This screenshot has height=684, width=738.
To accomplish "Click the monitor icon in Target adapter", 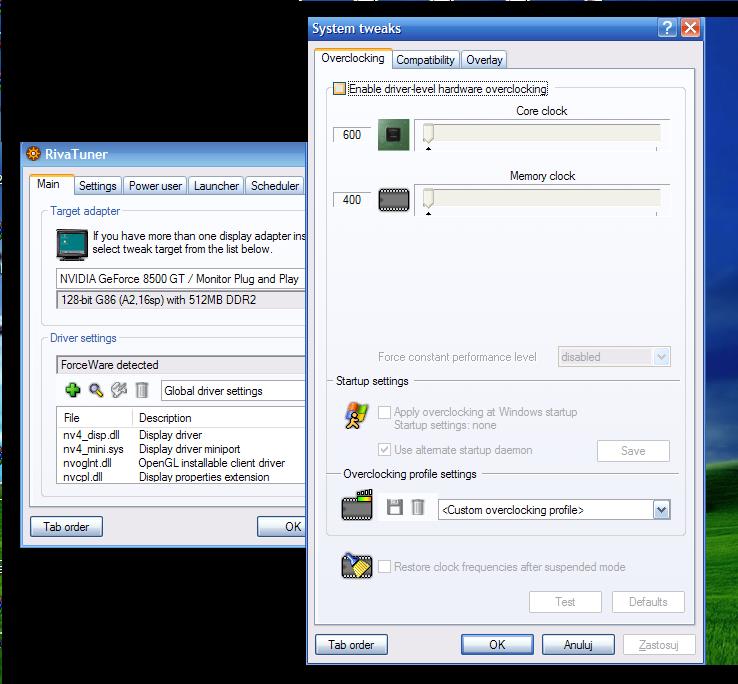I will [72, 244].
